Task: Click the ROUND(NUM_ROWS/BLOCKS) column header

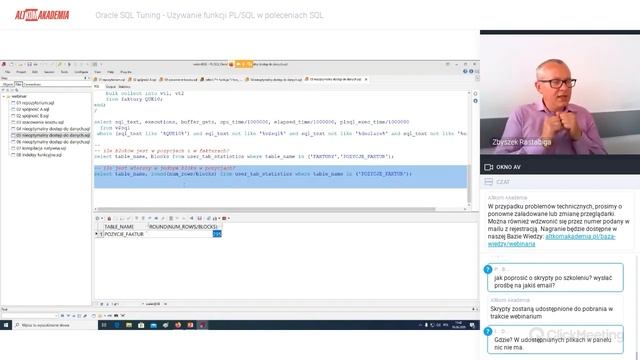Action: (184, 227)
